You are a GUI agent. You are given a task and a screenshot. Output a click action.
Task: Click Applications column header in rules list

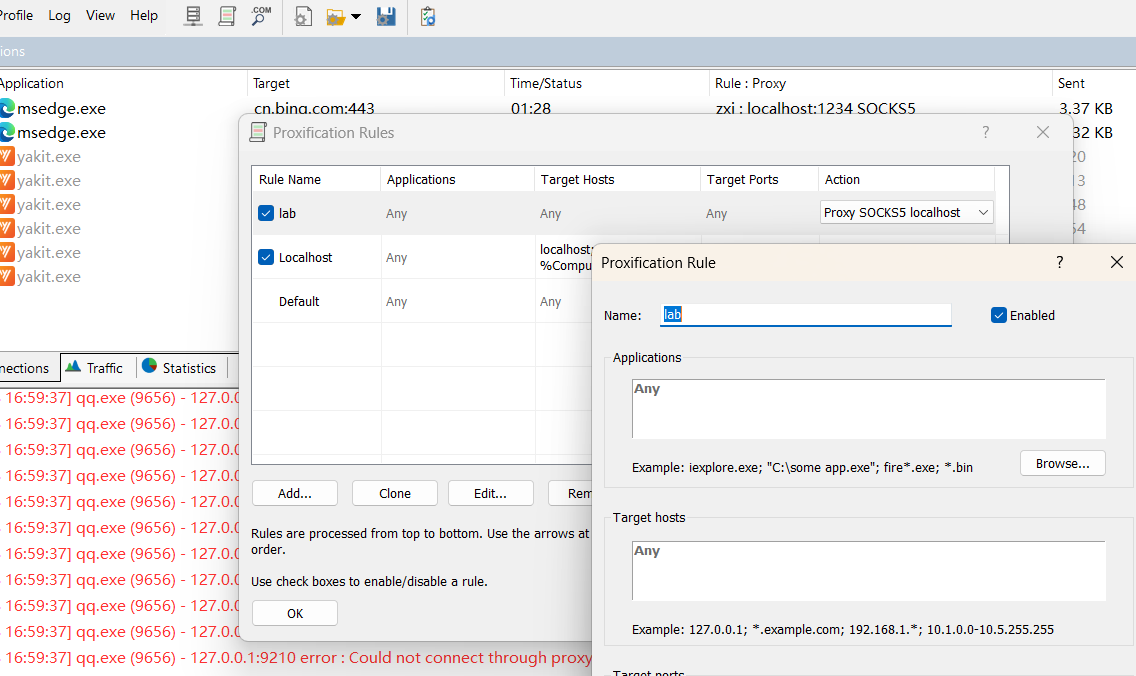tap(457, 180)
